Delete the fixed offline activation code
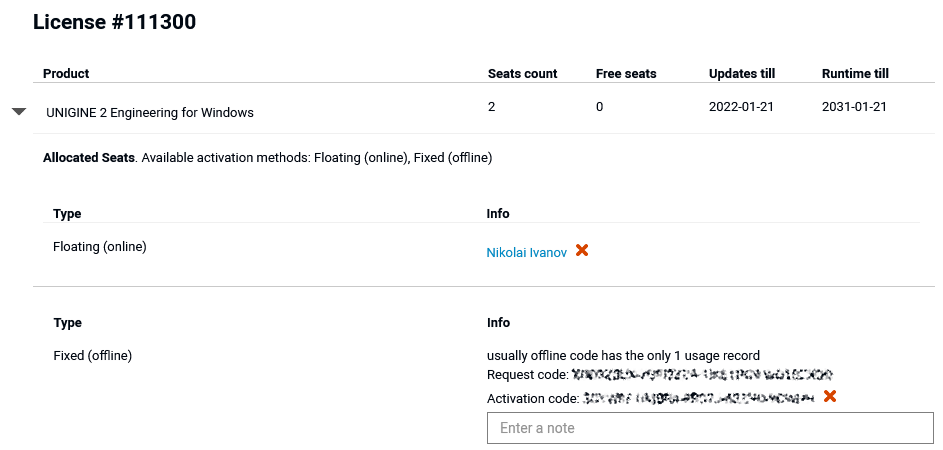Screen dimensions: 943x450 pos(830,396)
